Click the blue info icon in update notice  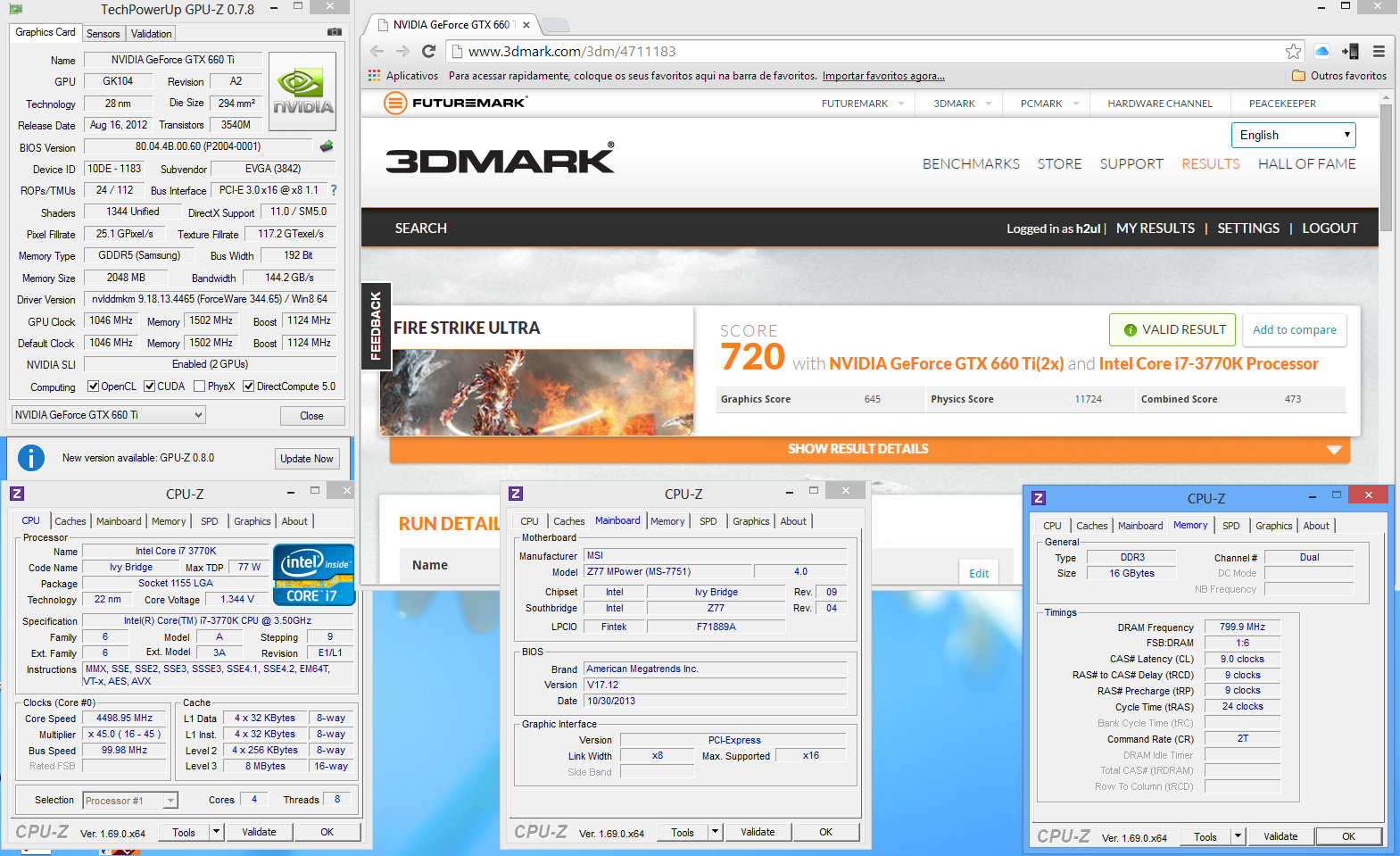point(31,458)
